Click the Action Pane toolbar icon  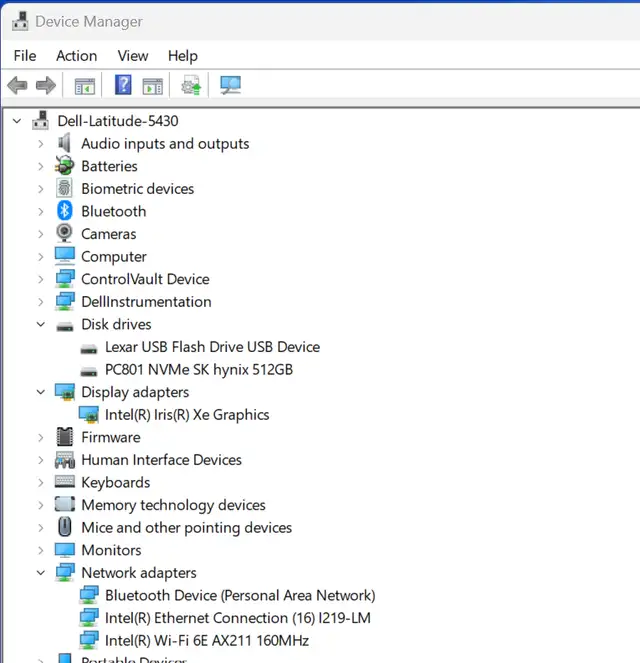click(153, 86)
